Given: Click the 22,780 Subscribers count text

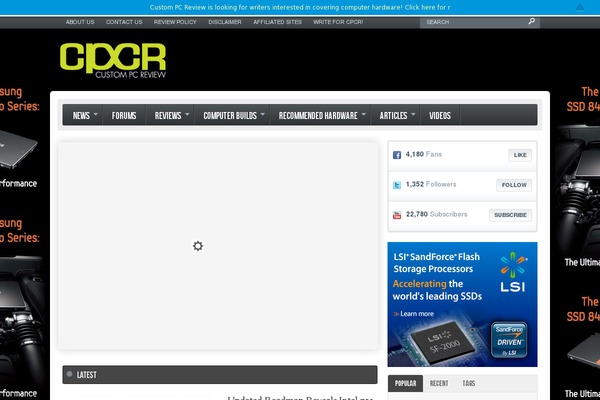Looking at the screenshot, I should pyautogui.click(x=437, y=214).
